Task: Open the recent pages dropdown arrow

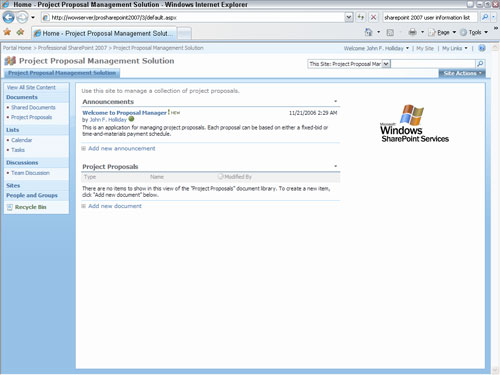Action: [x=33, y=17]
